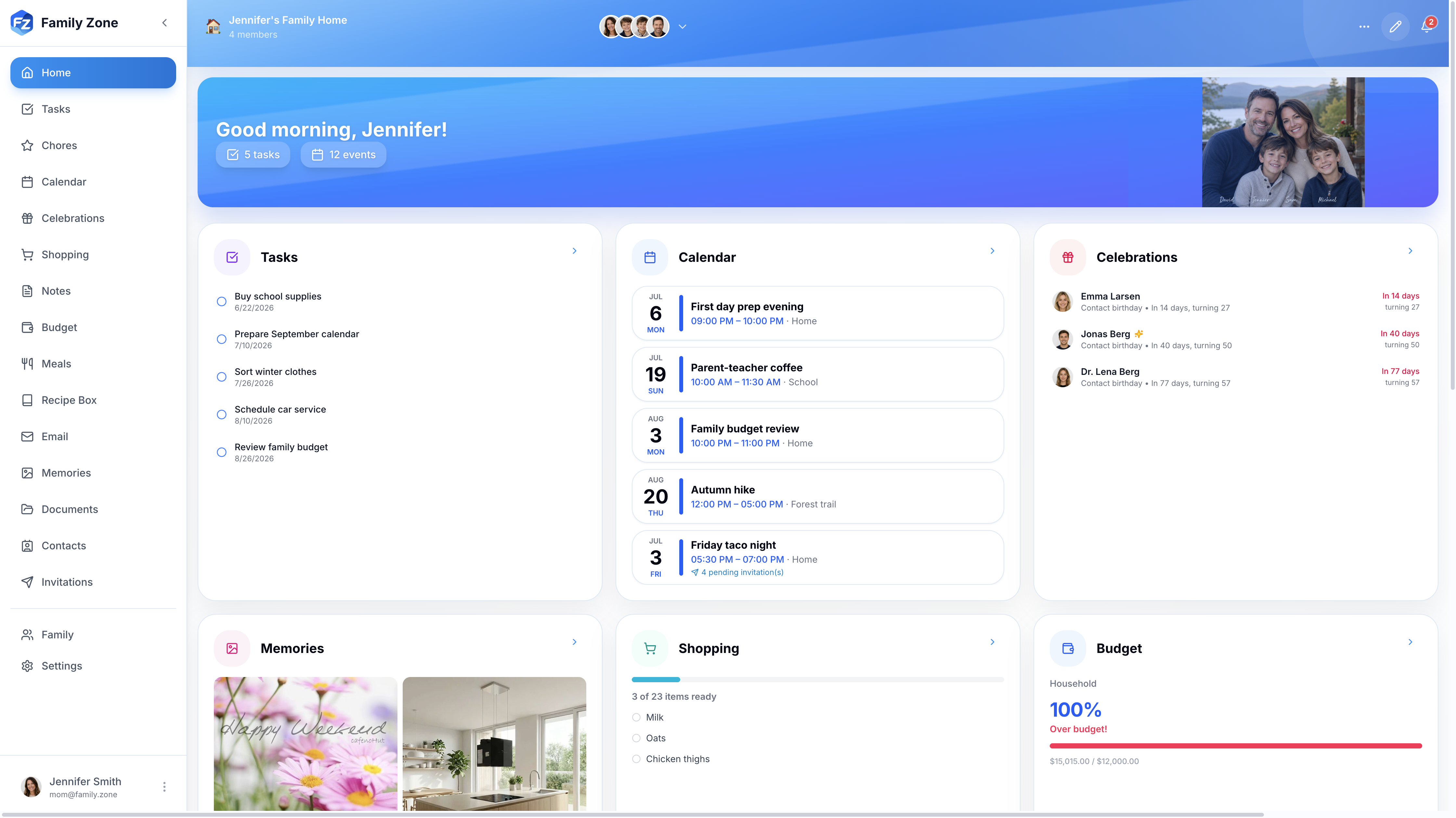This screenshot has height=818, width=1456.
Task: Click the Budget wallet icon in the sidebar
Action: point(27,328)
